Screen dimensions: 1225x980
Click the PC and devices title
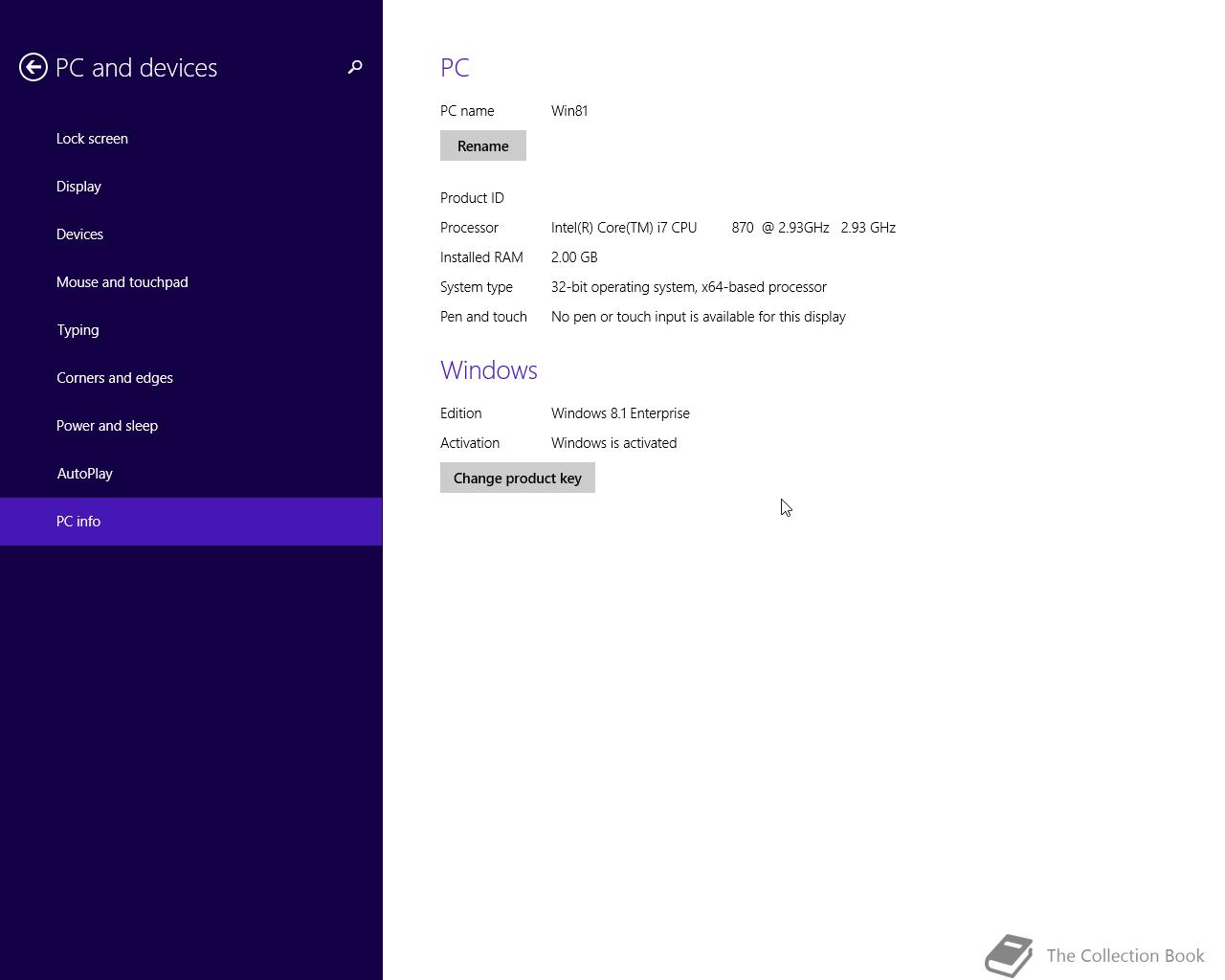click(x=137, y=67)
